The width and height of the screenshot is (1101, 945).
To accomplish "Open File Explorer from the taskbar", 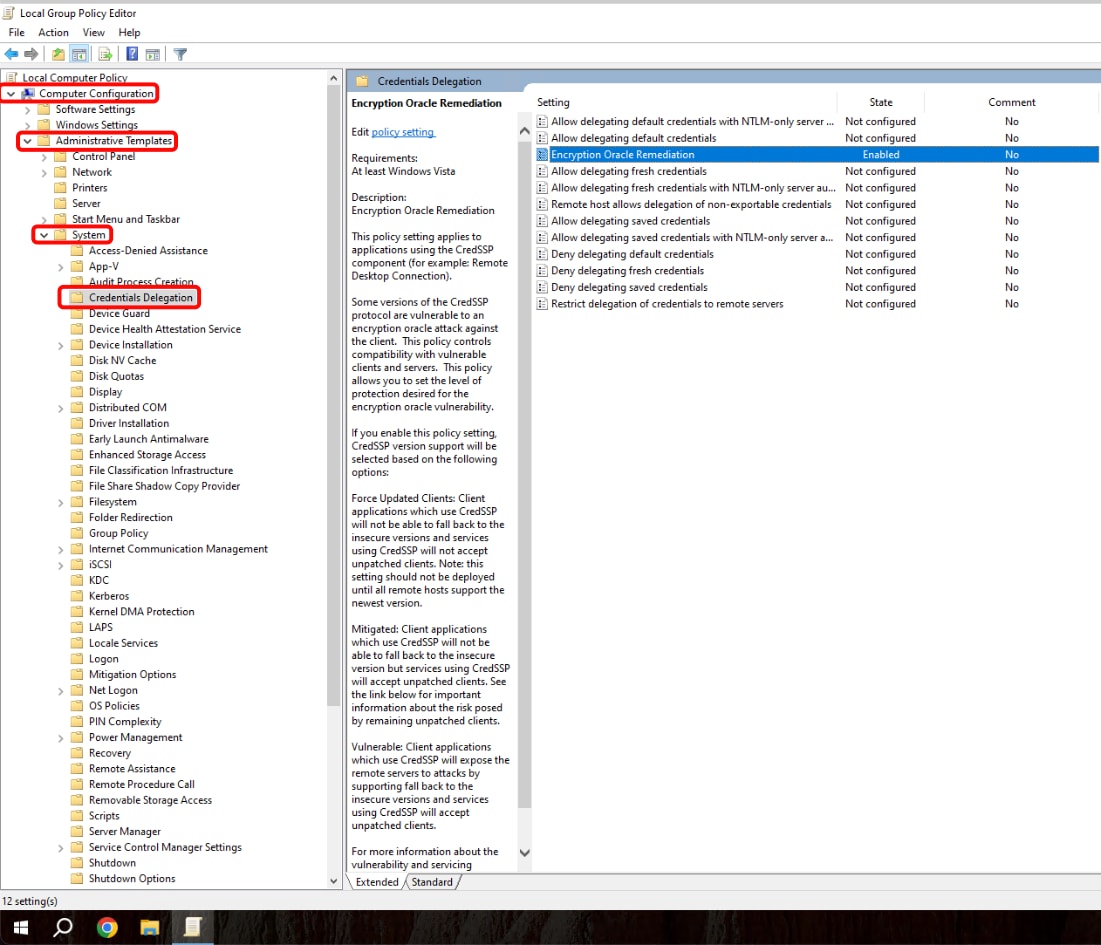I will coord(149,927).
